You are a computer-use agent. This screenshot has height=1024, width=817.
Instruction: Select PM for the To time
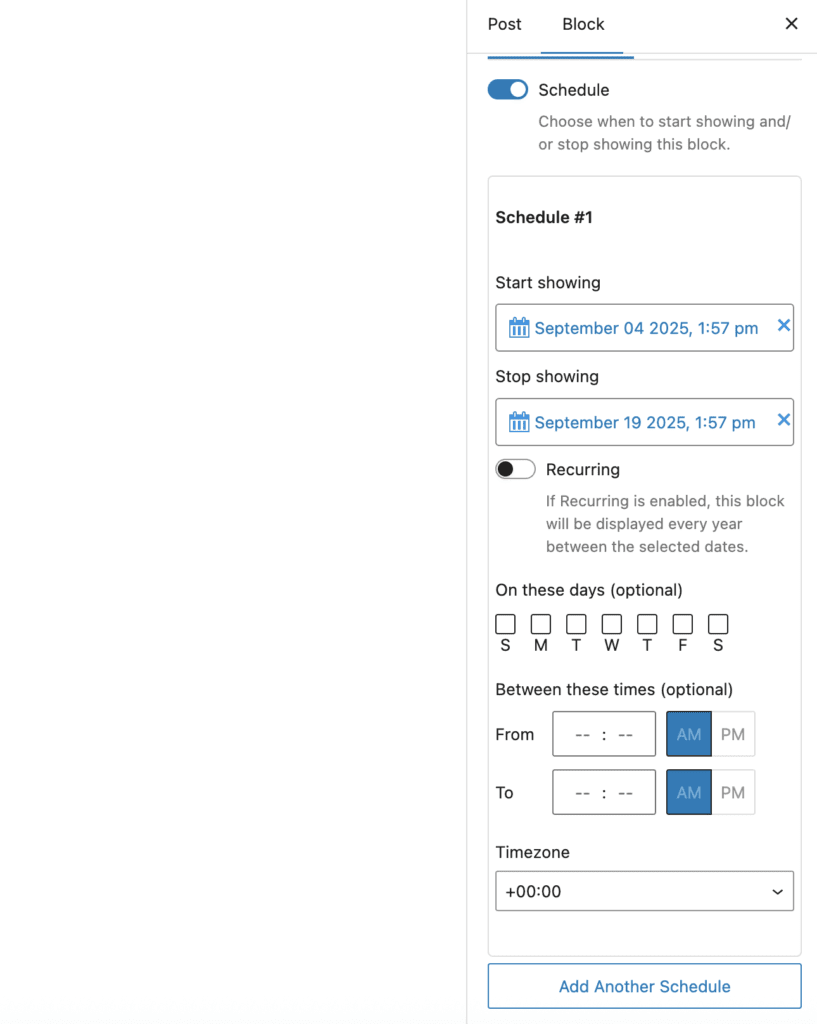733,792
